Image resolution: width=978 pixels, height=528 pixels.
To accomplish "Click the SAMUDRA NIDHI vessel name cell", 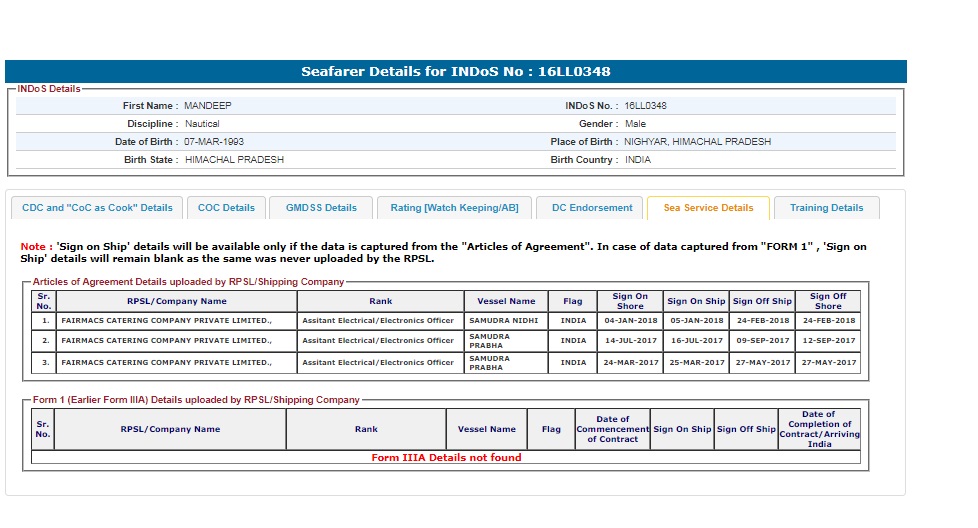I will (504, 321).
